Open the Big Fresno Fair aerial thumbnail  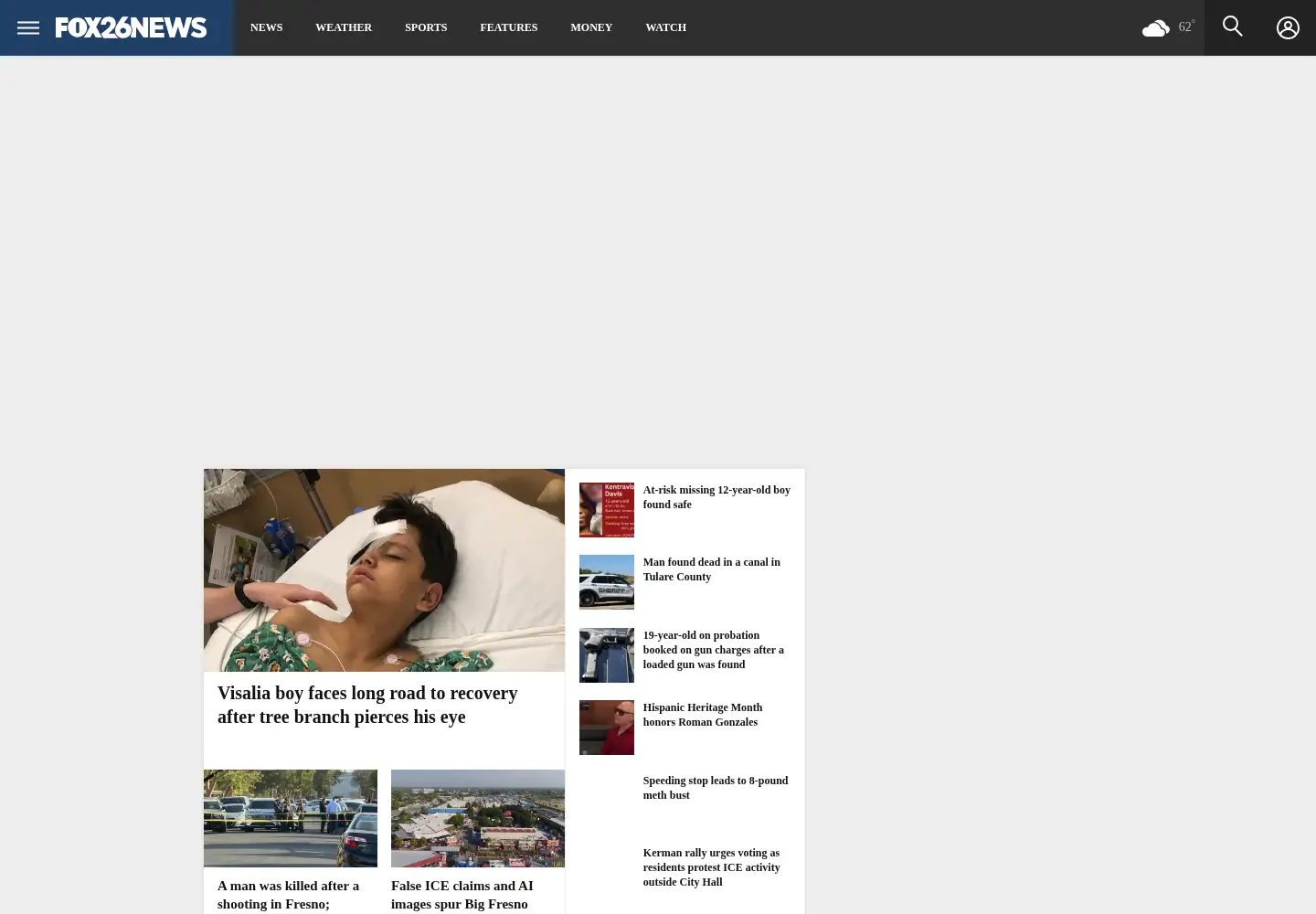pyautogui.click(x=478, y=818)
